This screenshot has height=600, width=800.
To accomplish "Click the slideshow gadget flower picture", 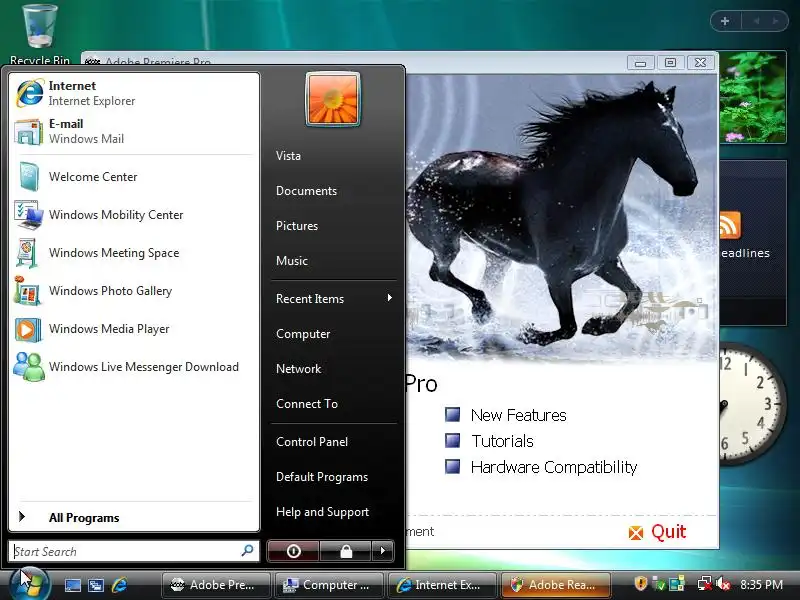I will click(753, 97).
